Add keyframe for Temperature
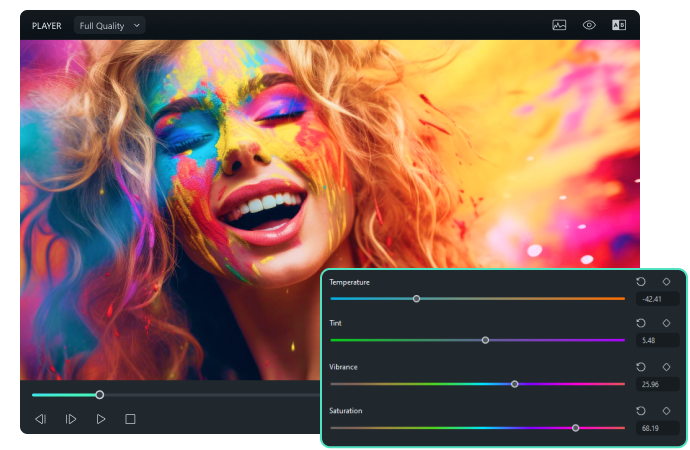 click(666, 282)
